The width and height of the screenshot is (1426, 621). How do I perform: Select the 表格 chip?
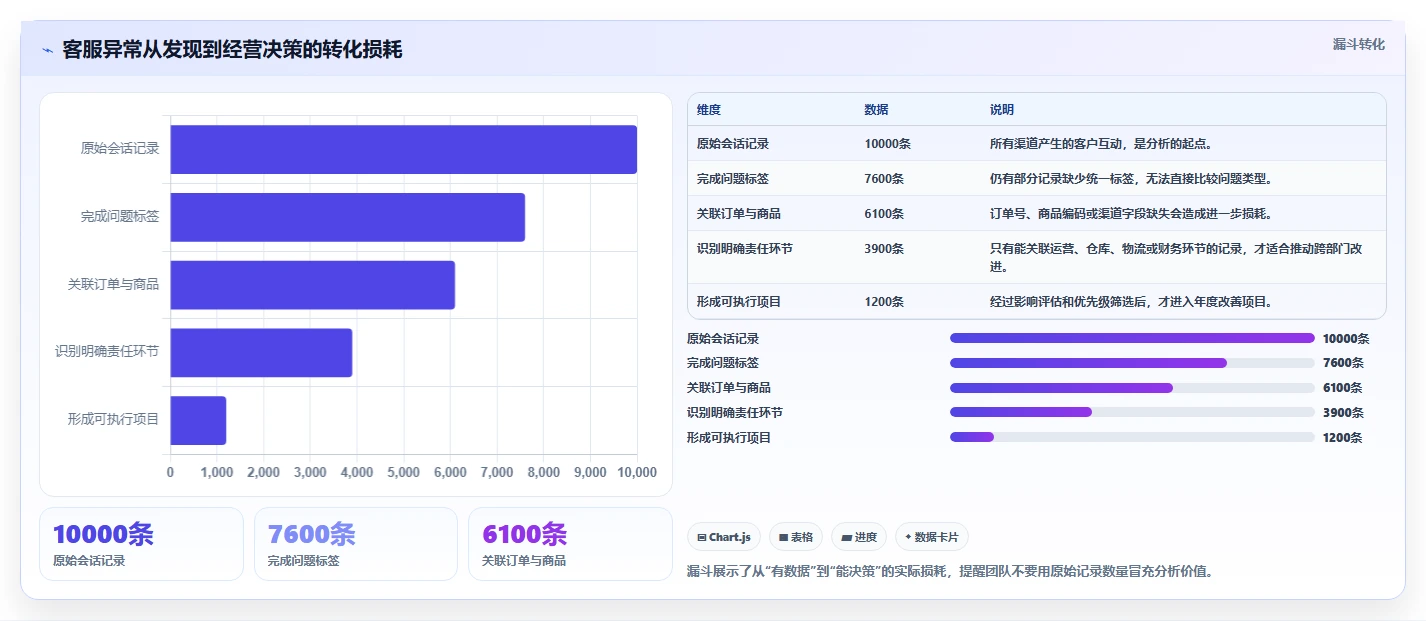[x=796, y=537]
